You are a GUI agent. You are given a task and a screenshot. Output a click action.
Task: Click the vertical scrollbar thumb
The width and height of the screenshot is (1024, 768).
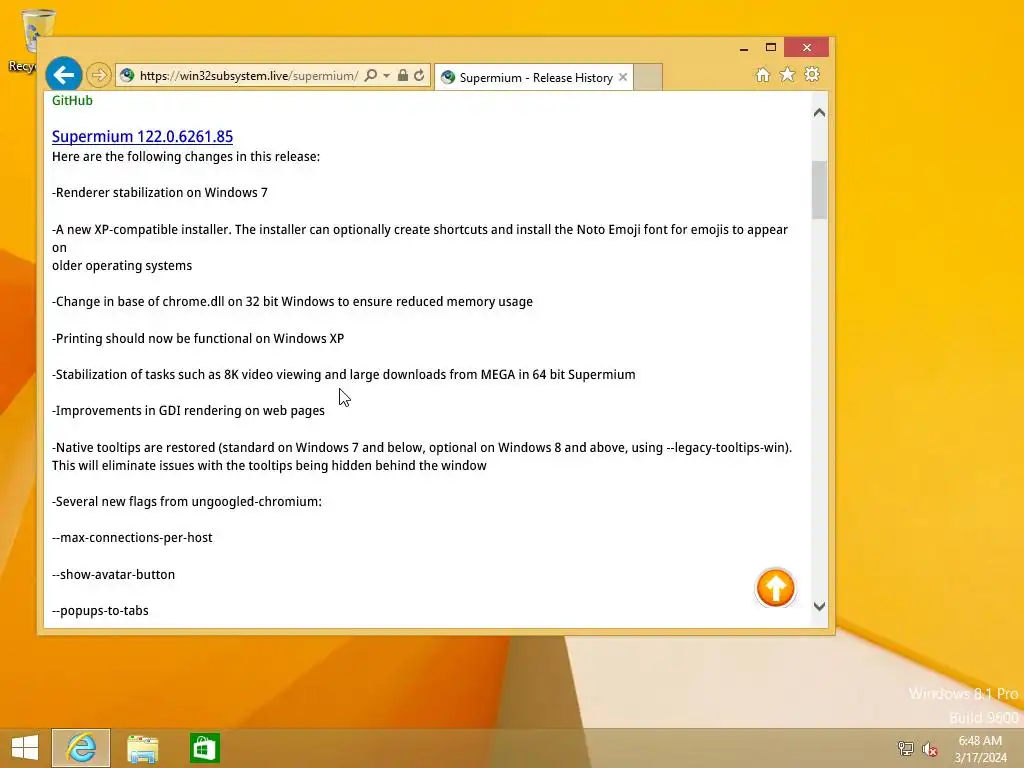pos(820,190)
